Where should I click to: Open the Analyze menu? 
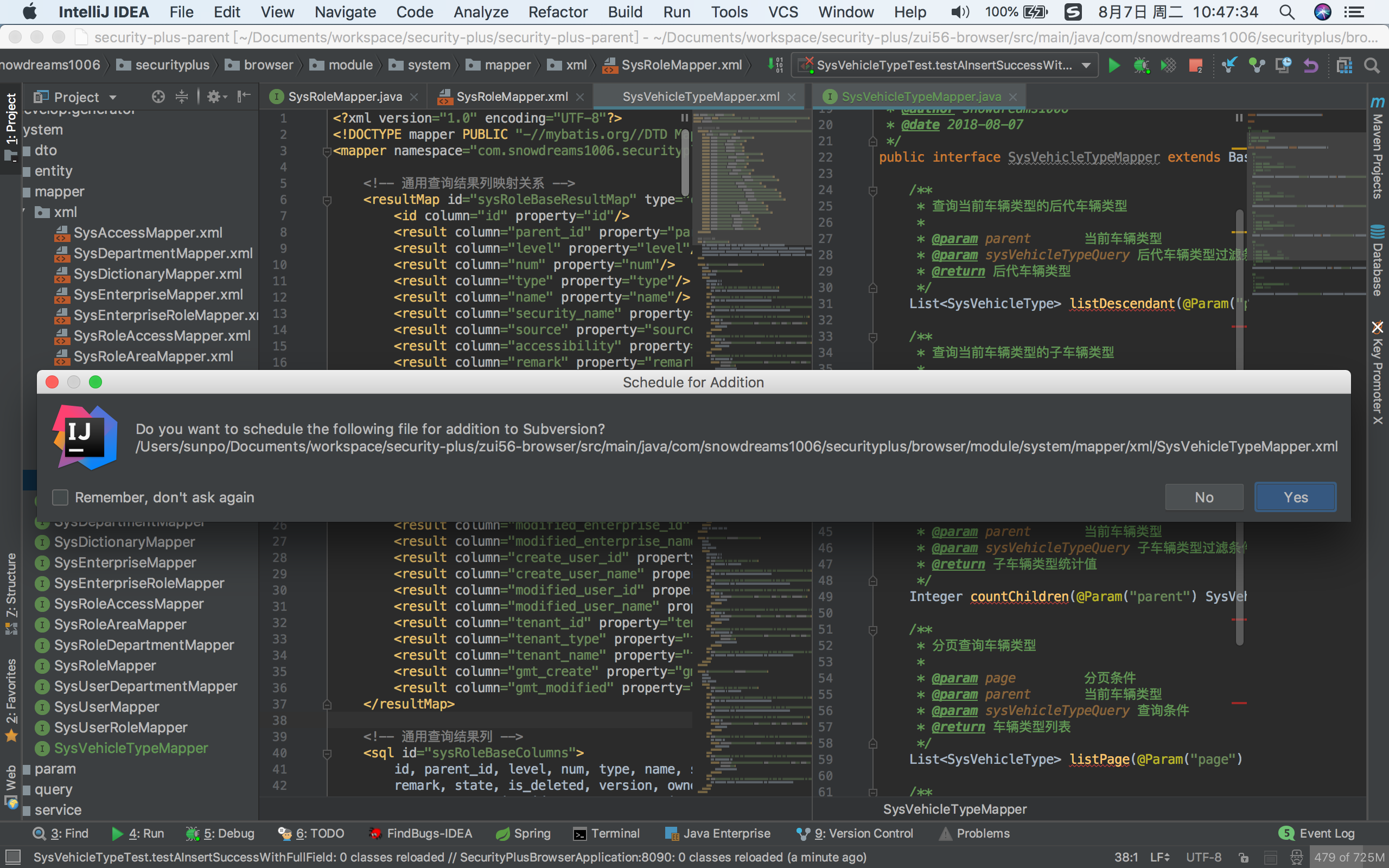pos(481,12)
